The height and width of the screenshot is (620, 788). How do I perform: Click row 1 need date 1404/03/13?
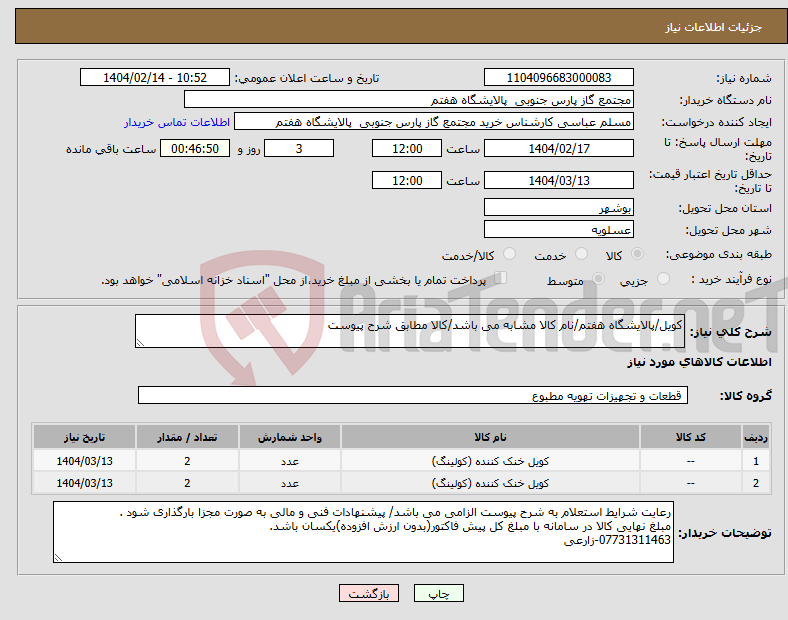click(x=84, y=461)
